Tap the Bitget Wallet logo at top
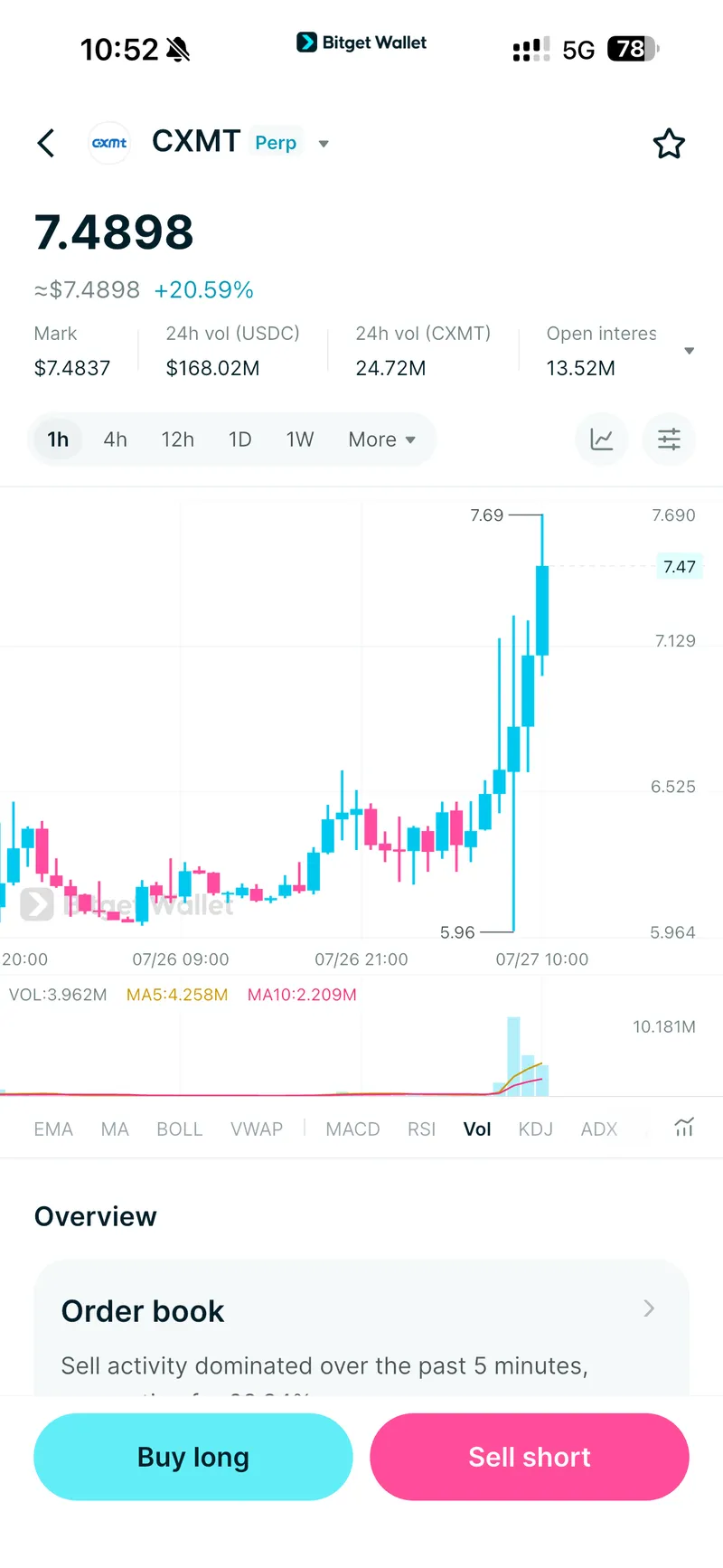Image resolution: width=723 pixels, height=1568 pixels. [x=361, y=43]
